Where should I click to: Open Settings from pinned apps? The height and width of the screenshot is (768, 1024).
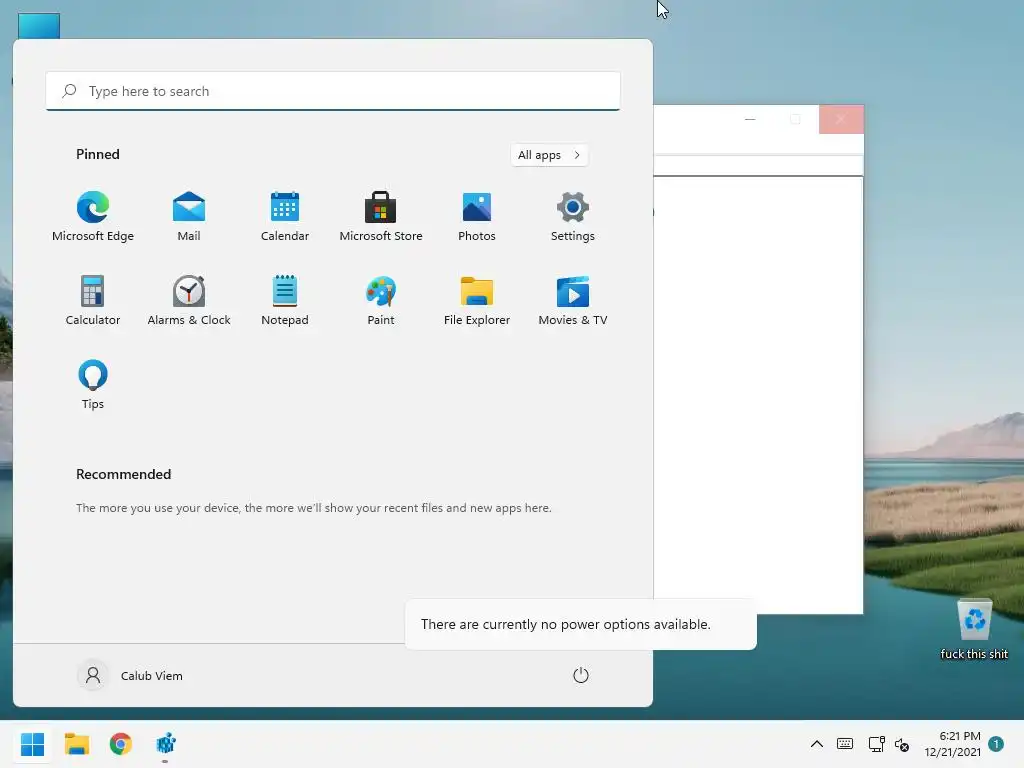(573, 216)
